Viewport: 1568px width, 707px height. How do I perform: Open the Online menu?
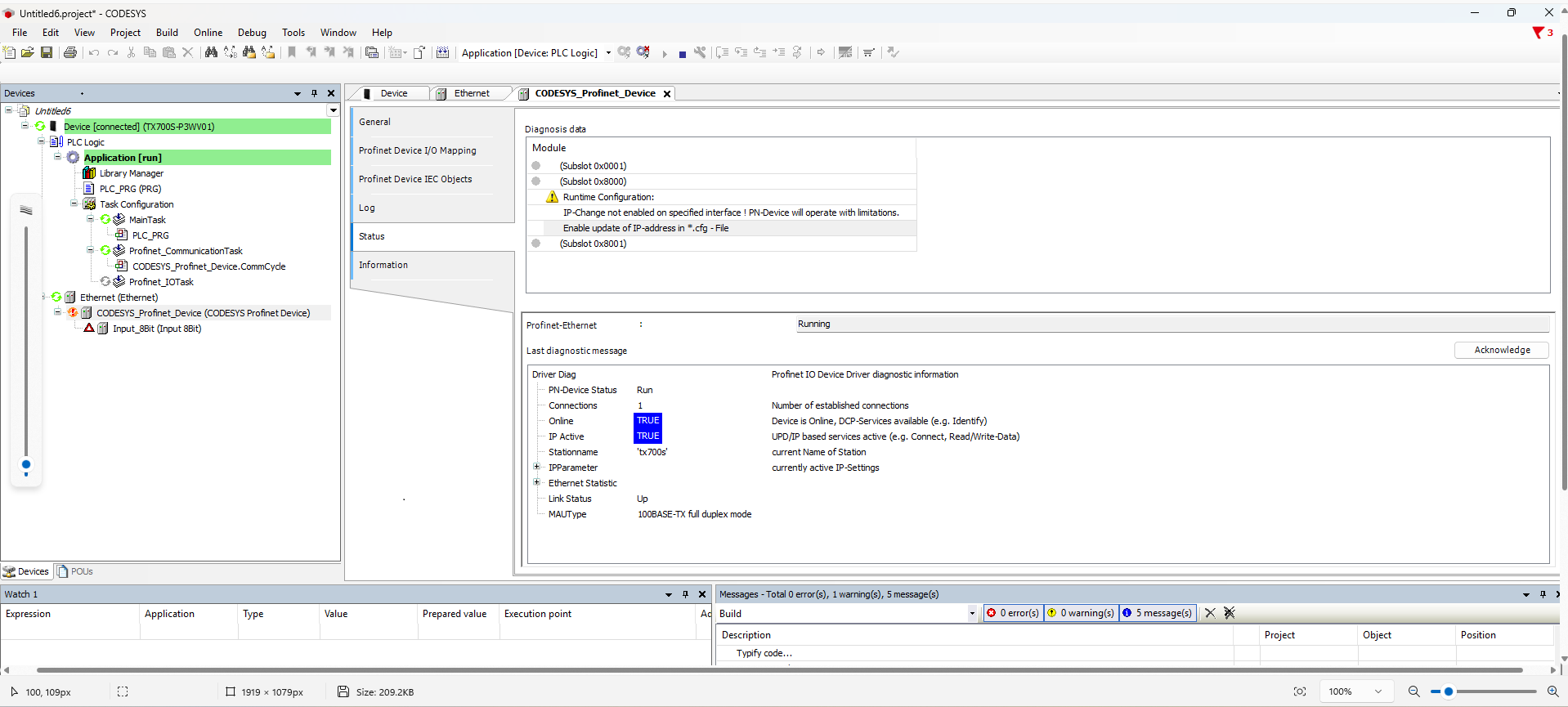pyautogui.click(x=208, y=33)
